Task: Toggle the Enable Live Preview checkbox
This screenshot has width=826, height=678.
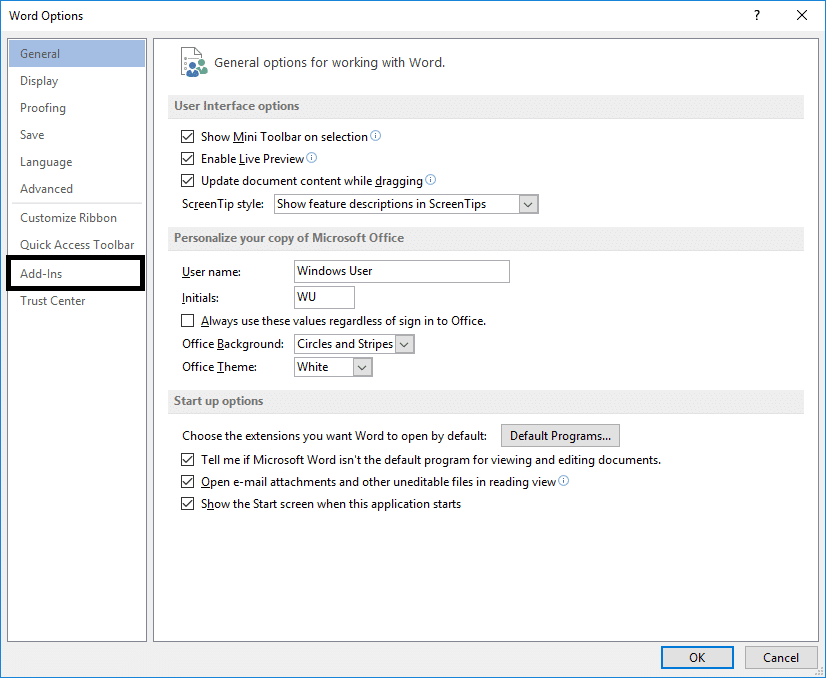Action: [188, 159]
